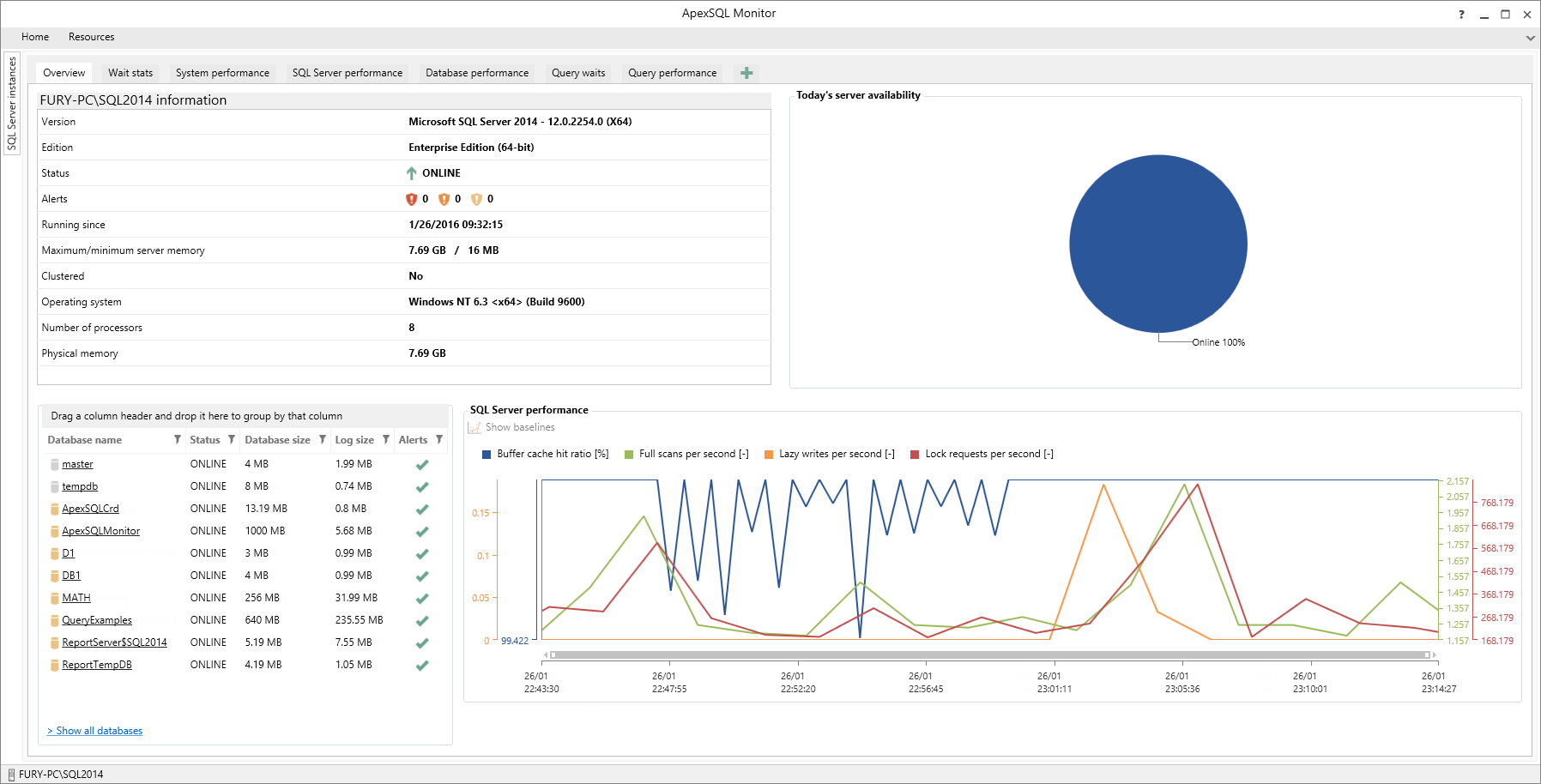Switch to the System performance tab
Screen dimensions: 1541x784
point(222,73)
